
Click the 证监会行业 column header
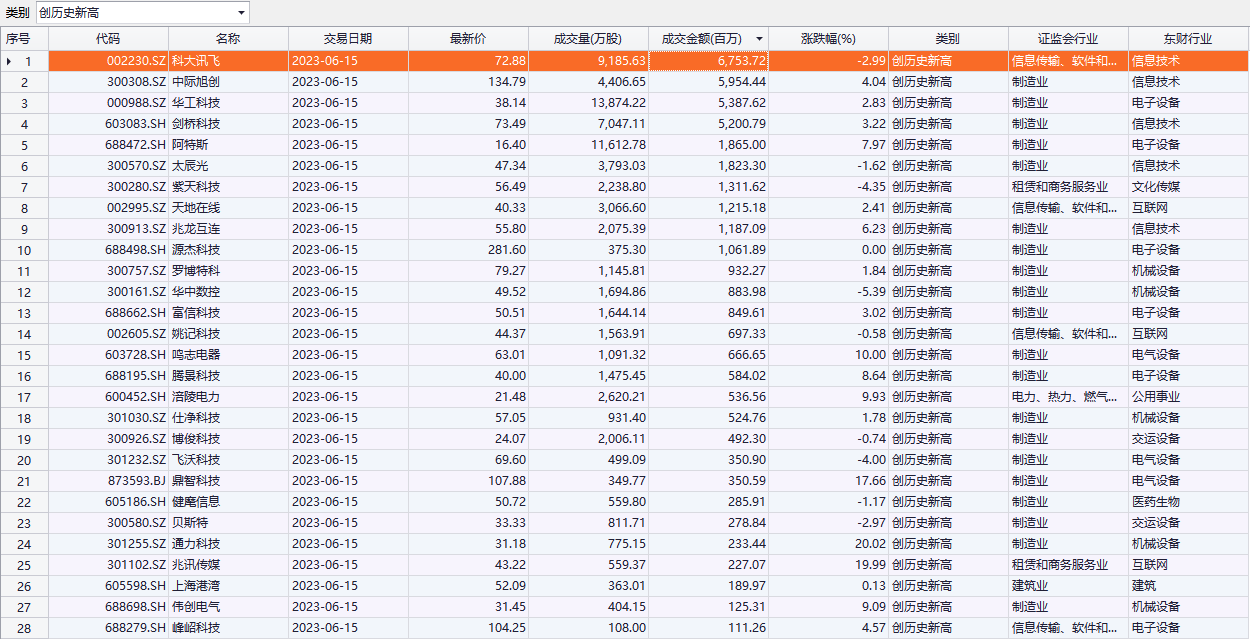1068,39
